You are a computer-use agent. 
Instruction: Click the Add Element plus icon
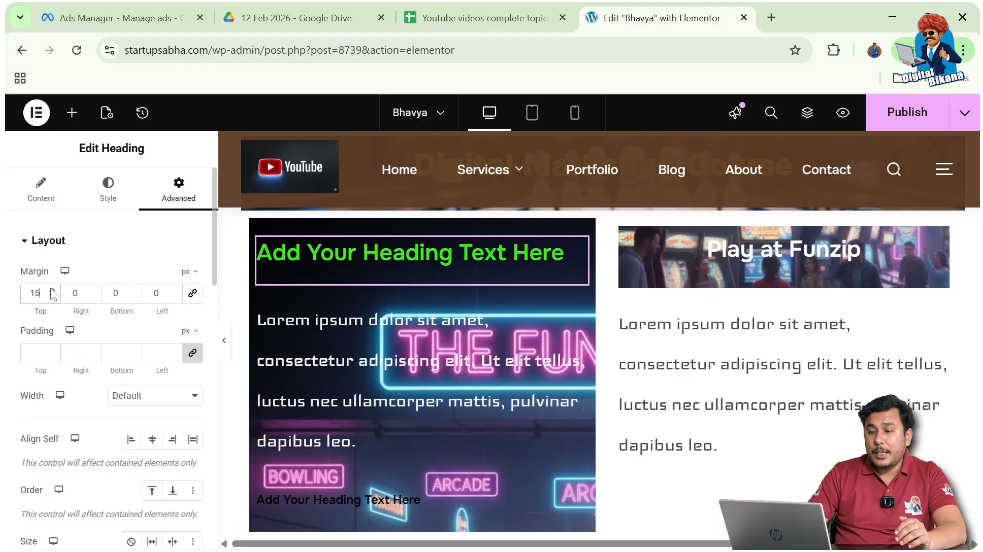(72, 113)
